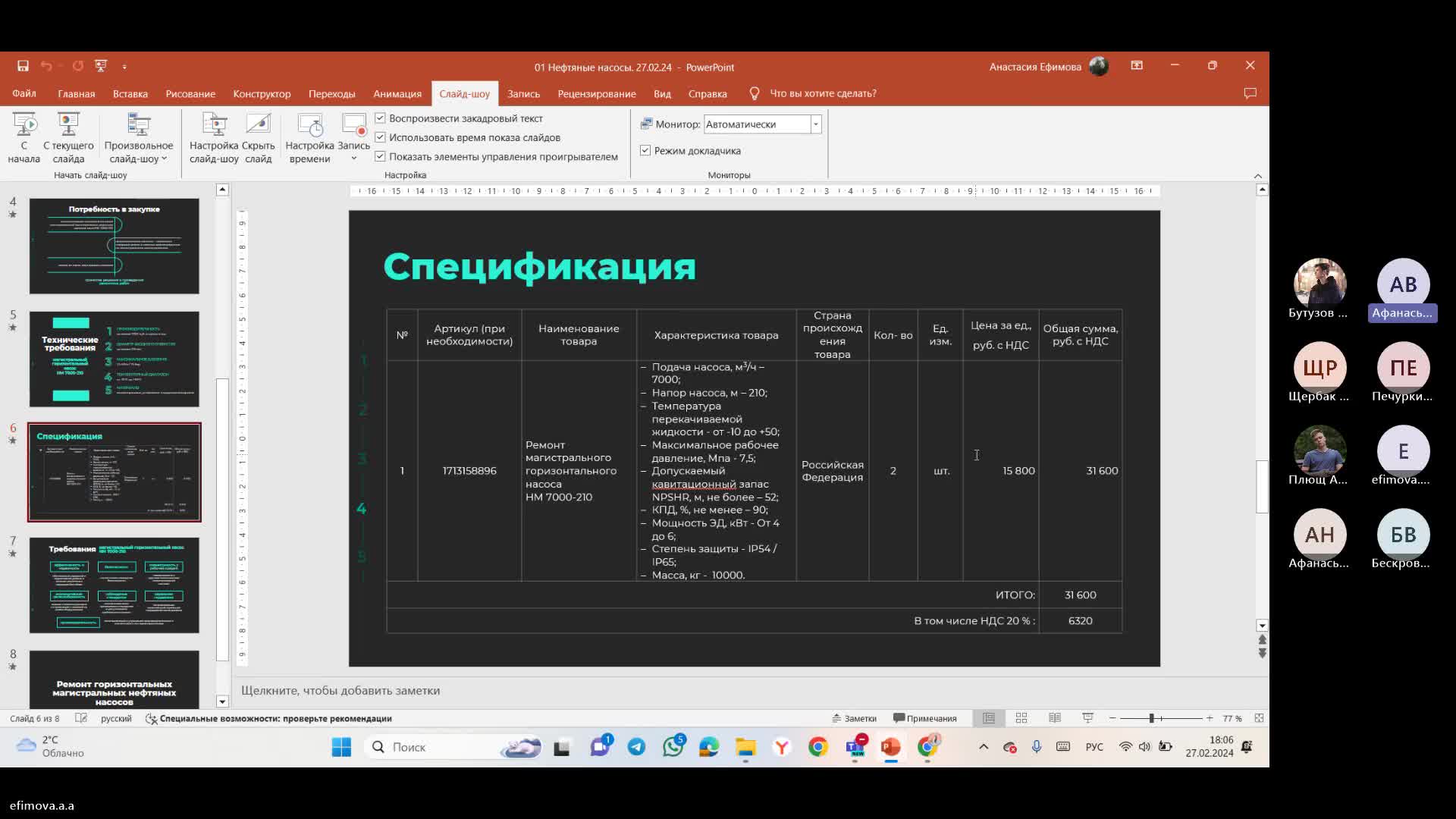Open Telegram from the taskbar

636,747
